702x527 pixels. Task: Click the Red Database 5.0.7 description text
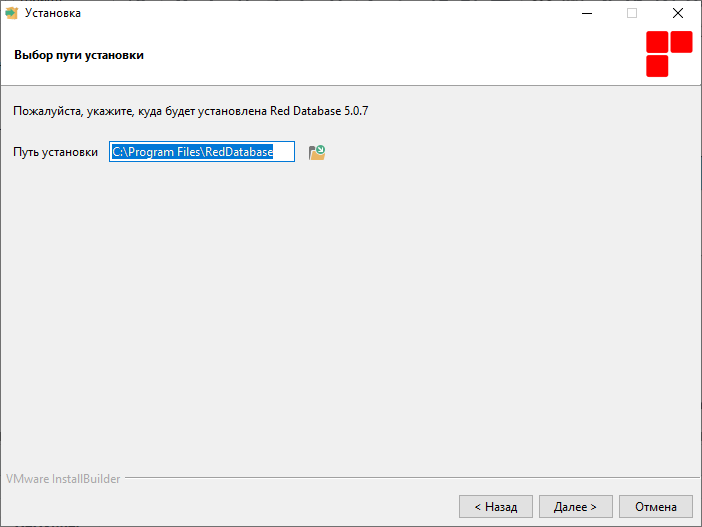tap(191, 111)
